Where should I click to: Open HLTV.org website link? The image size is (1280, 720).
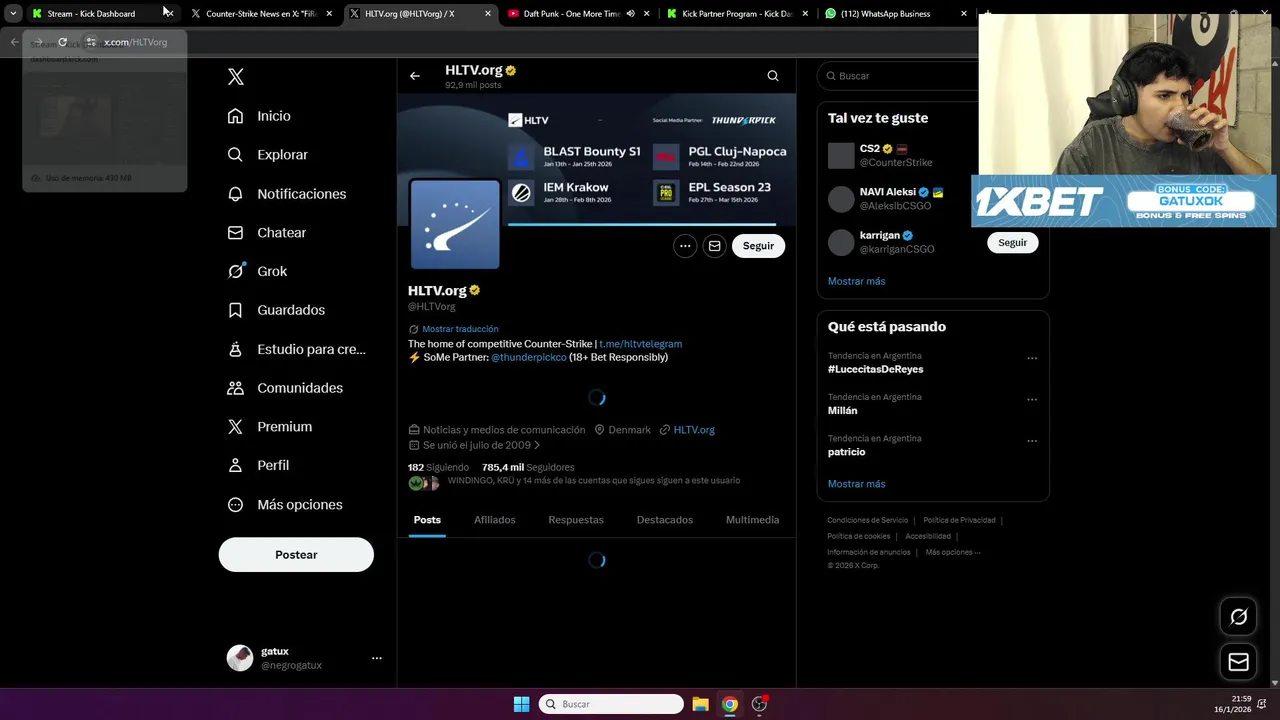[x=694, y=430]
